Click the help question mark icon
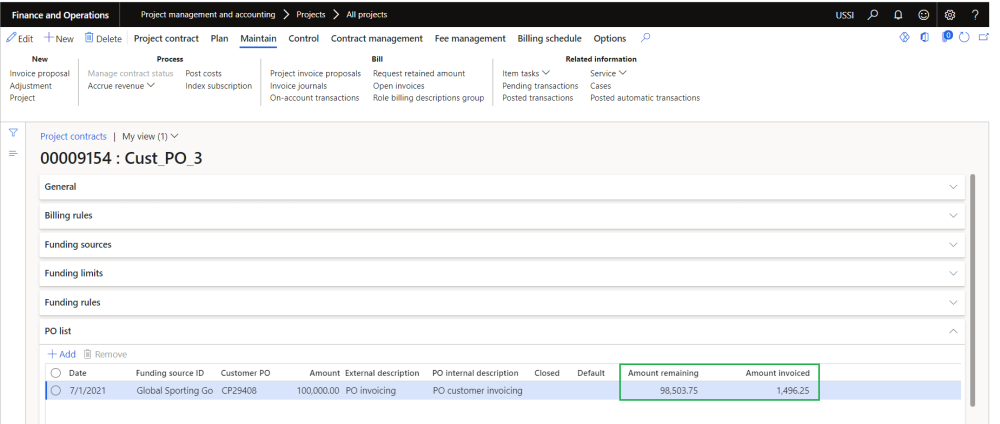The image size is (1000, 424). [x=975, y=15]
